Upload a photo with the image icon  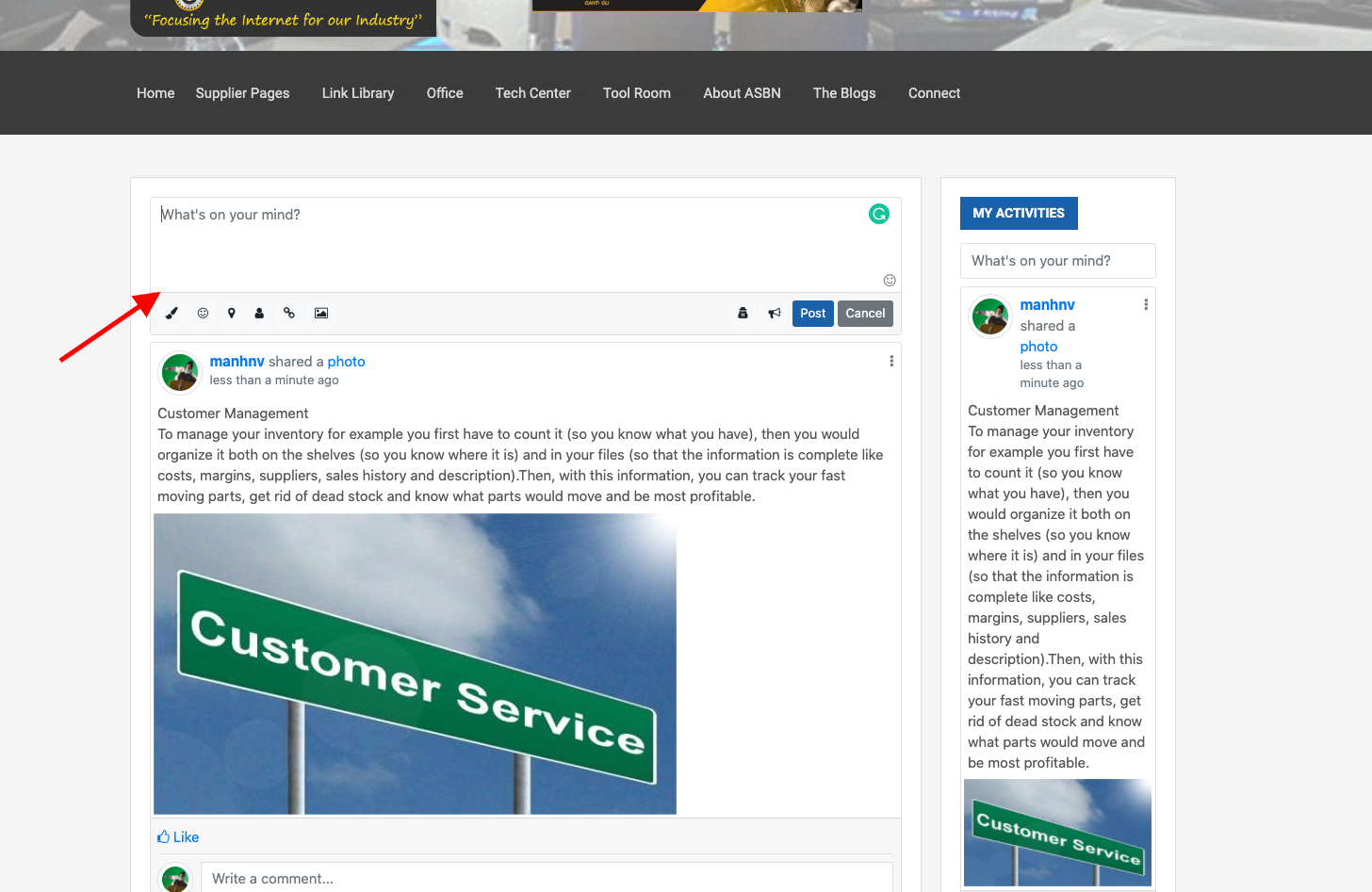point(321,314)
